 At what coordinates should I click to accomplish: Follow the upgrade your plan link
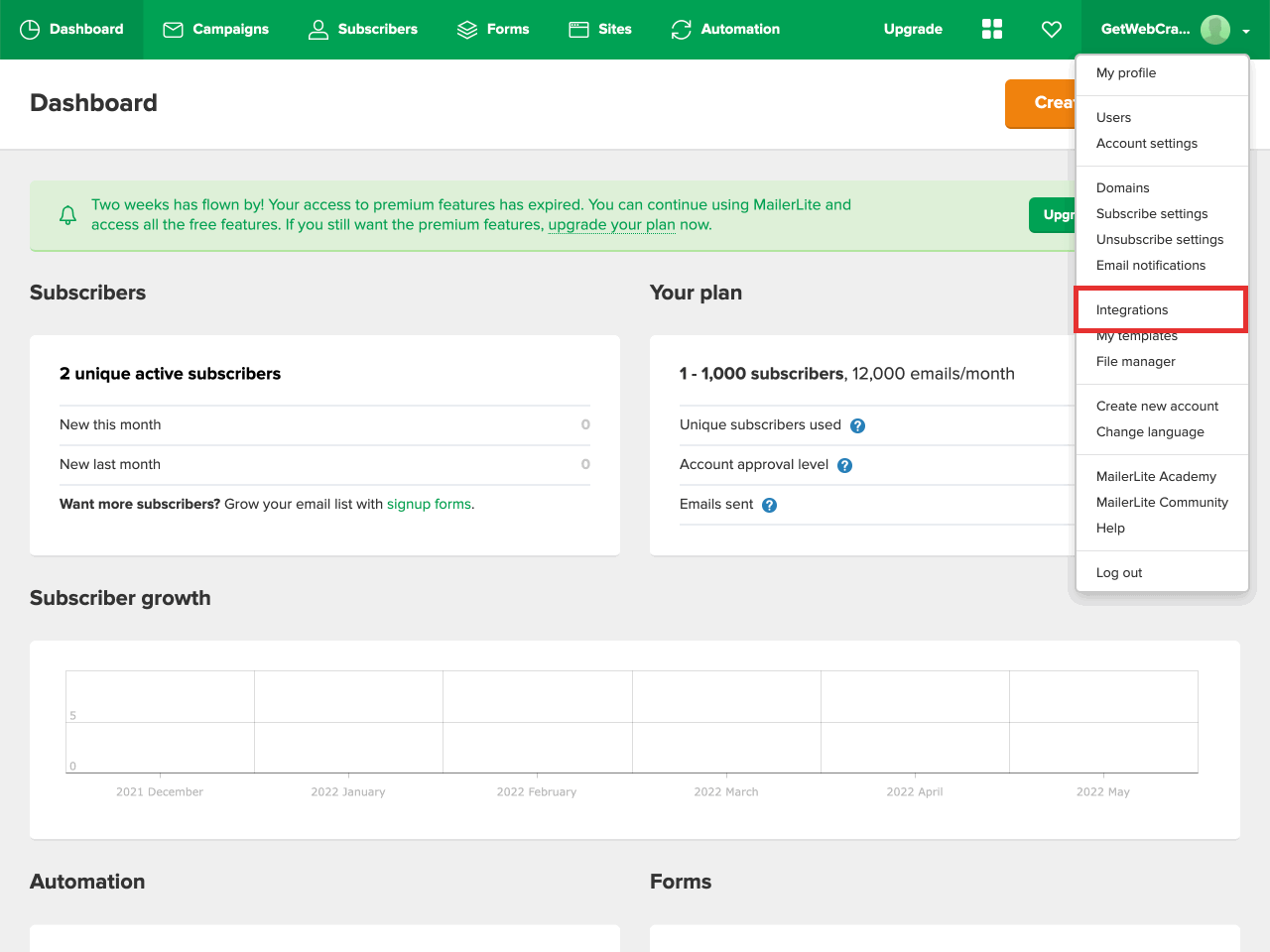(611, 225)
